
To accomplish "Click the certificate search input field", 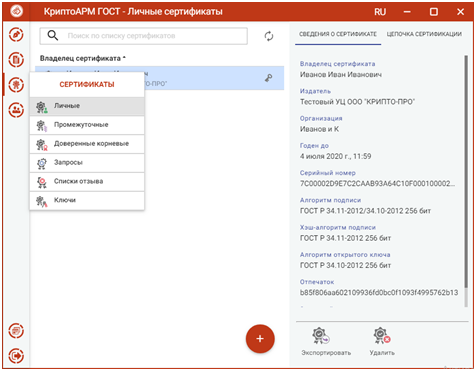I will (143, 36).
